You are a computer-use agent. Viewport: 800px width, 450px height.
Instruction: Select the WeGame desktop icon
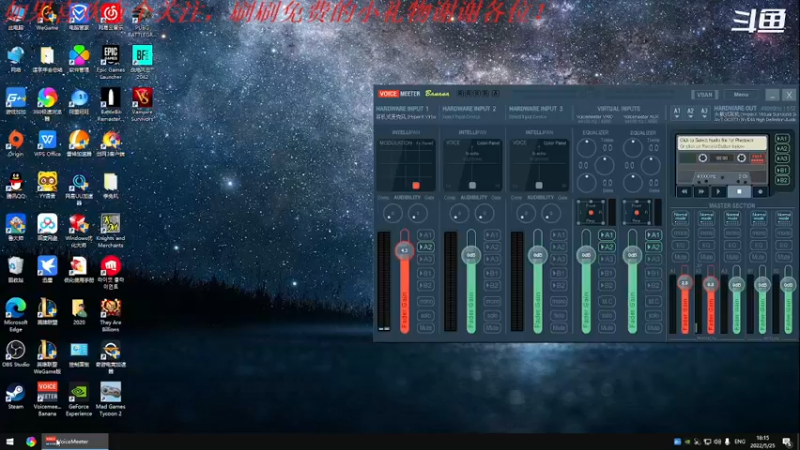47,17
